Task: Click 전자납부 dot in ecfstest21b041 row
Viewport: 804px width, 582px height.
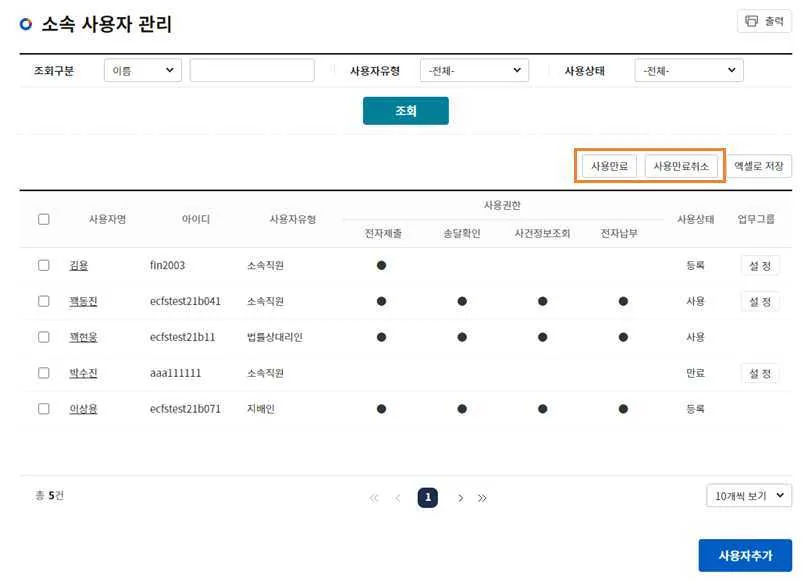Action: coord(624,302)
